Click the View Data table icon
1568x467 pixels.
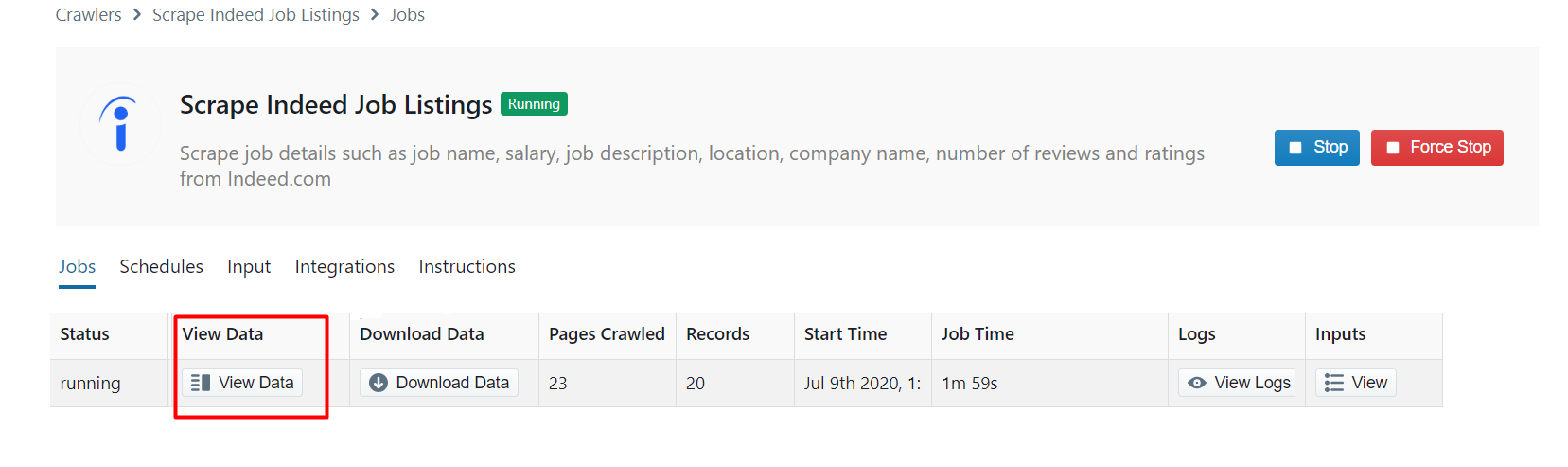click(201, 383)
